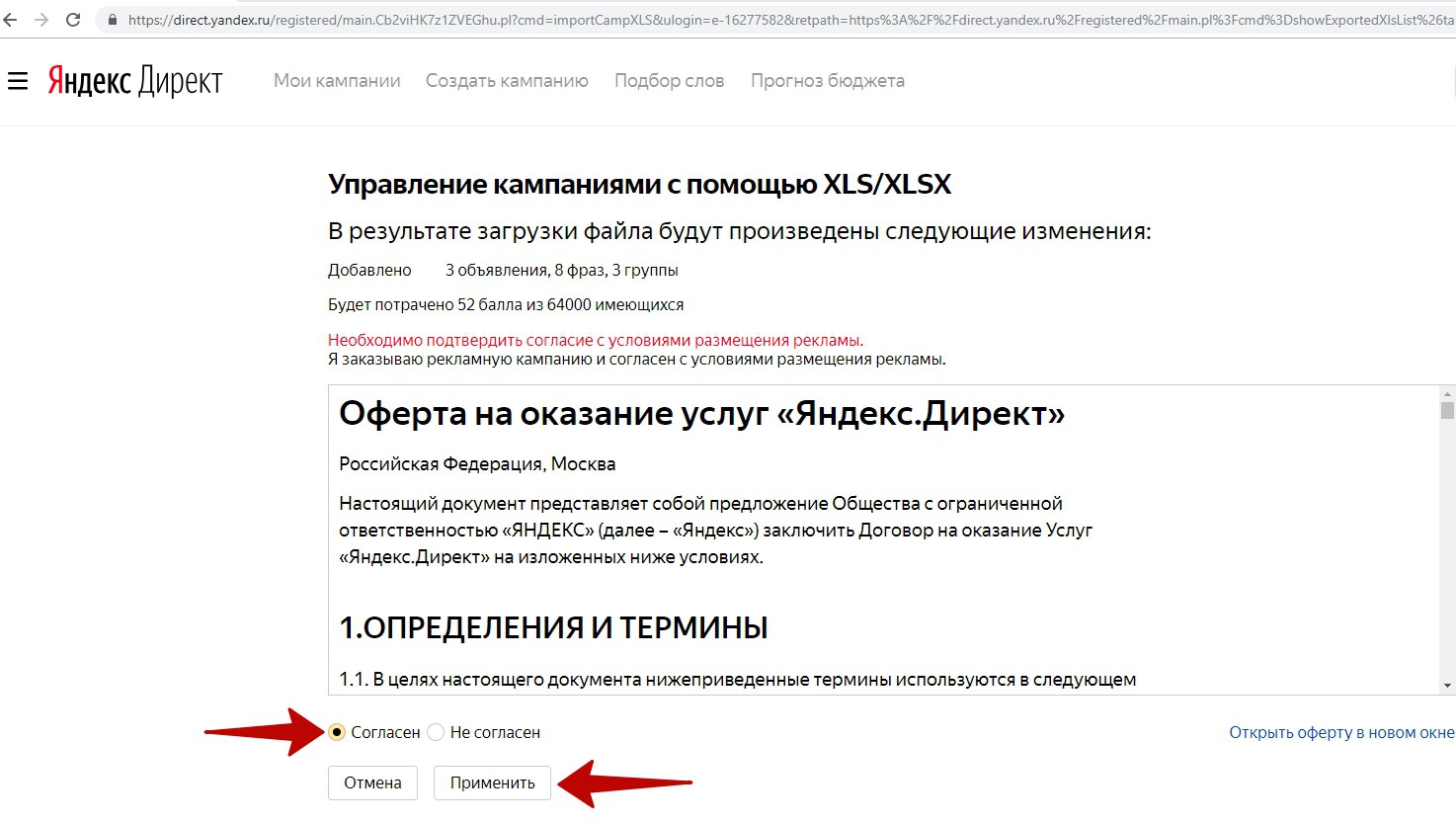Select the Не согласен radio button
The width and height of the screenshot is (1456, 823).
point(436,732)
